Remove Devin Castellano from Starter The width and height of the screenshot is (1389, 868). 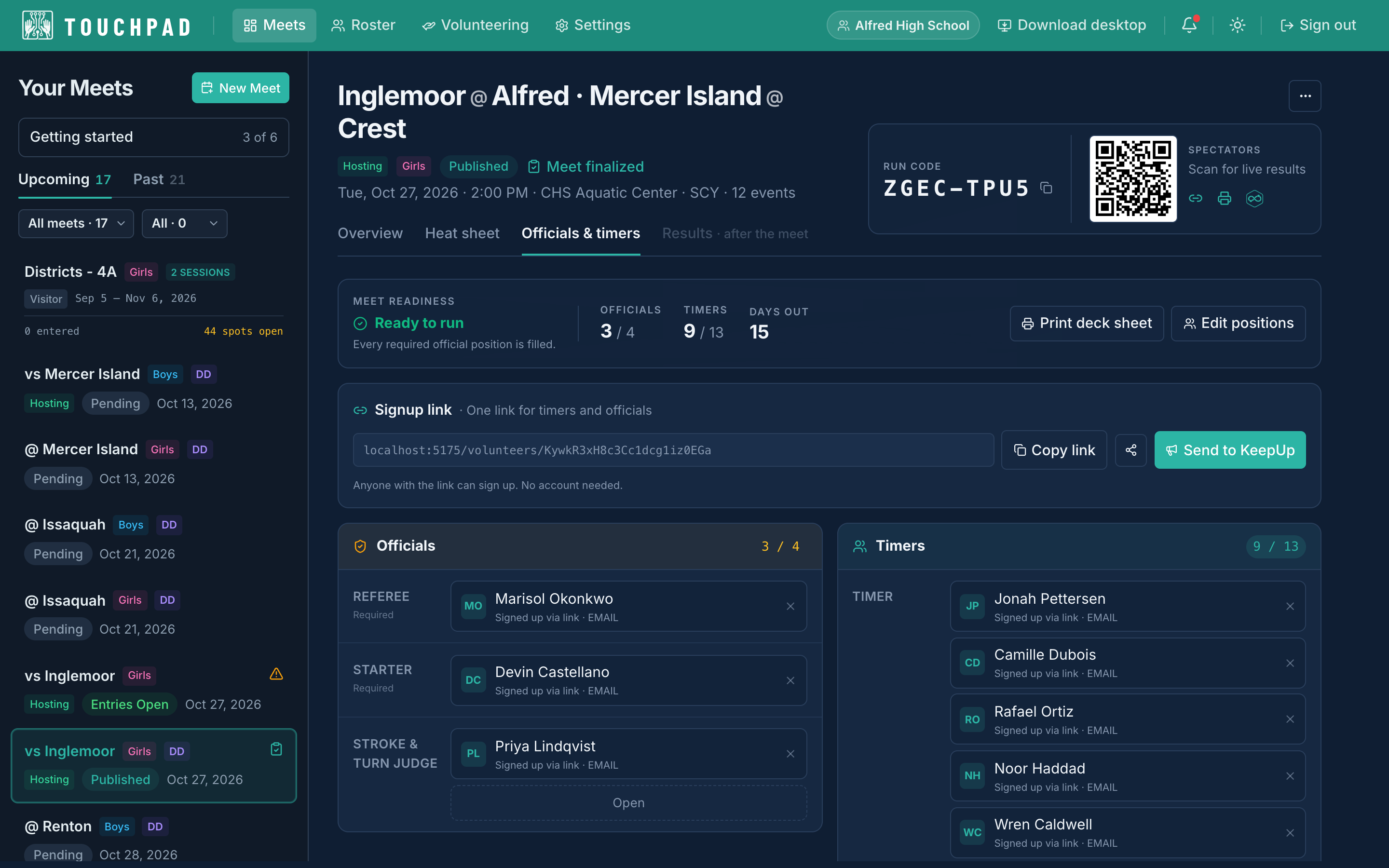790,680
